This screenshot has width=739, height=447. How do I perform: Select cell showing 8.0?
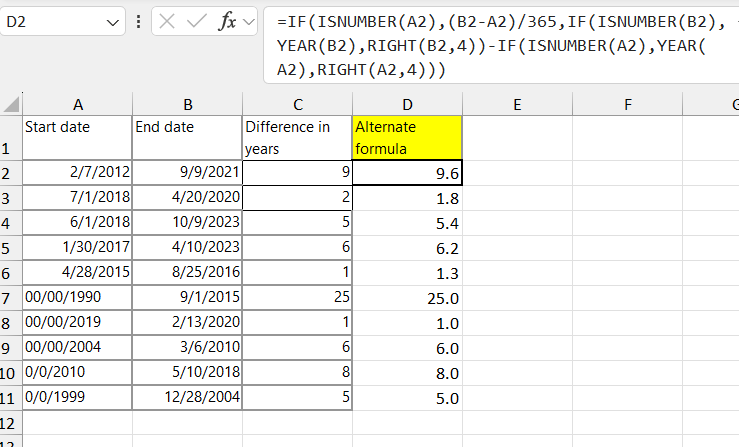pos(407,372)
